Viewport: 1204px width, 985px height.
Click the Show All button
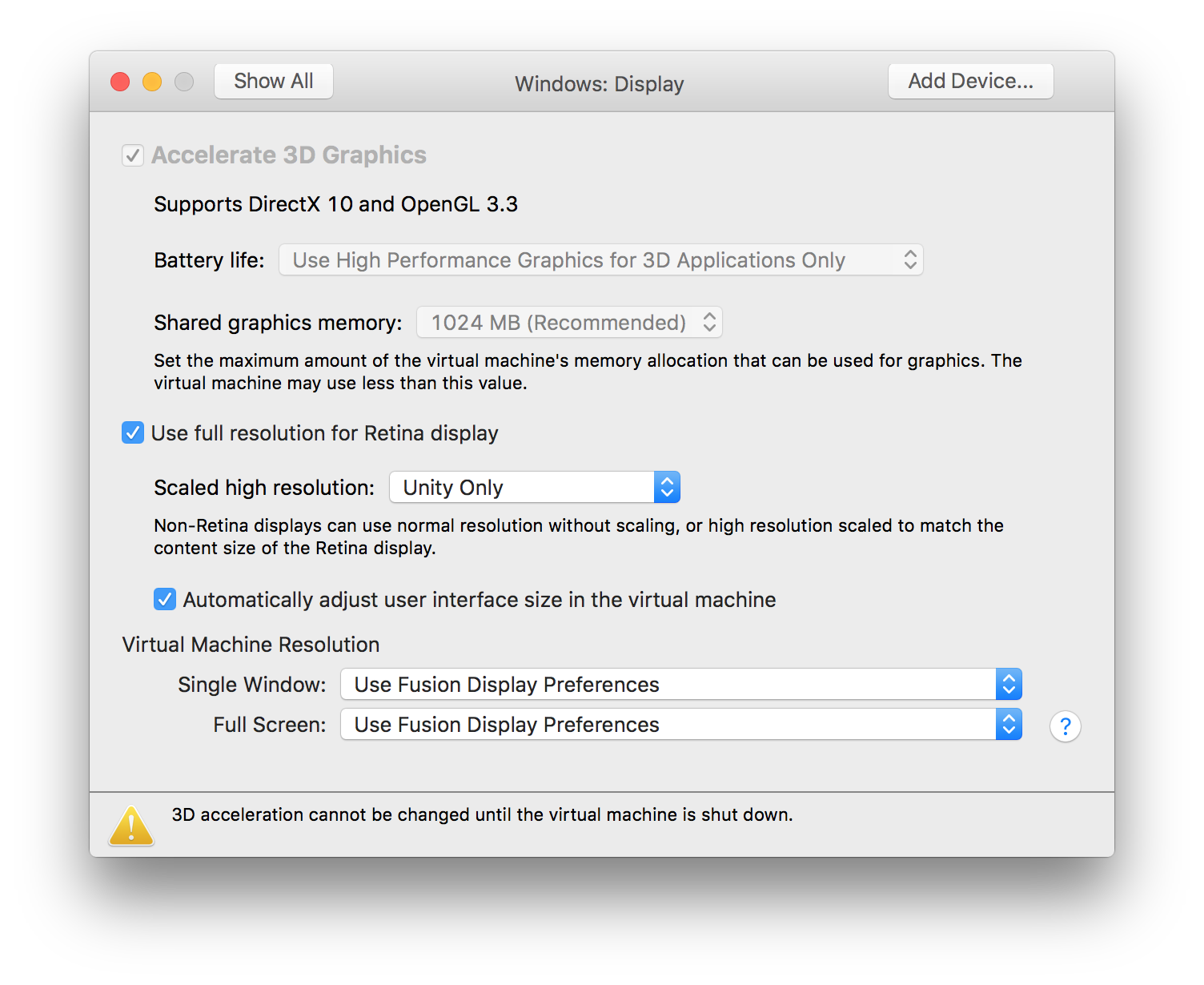tap(274, 81)
